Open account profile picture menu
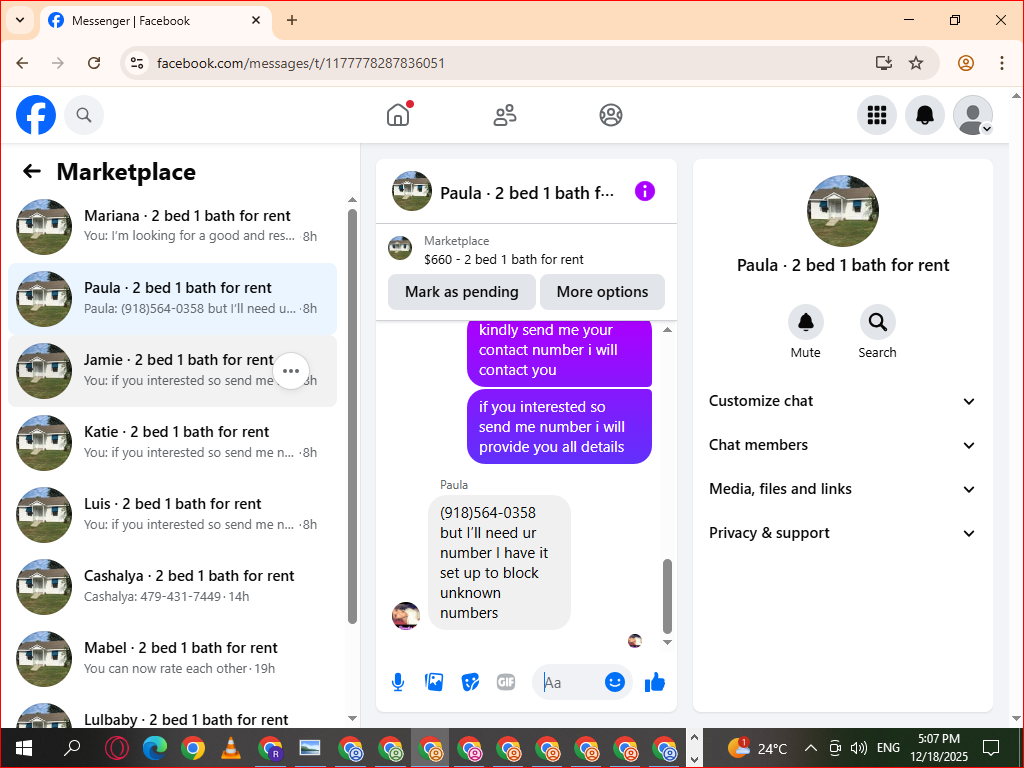 972,115
